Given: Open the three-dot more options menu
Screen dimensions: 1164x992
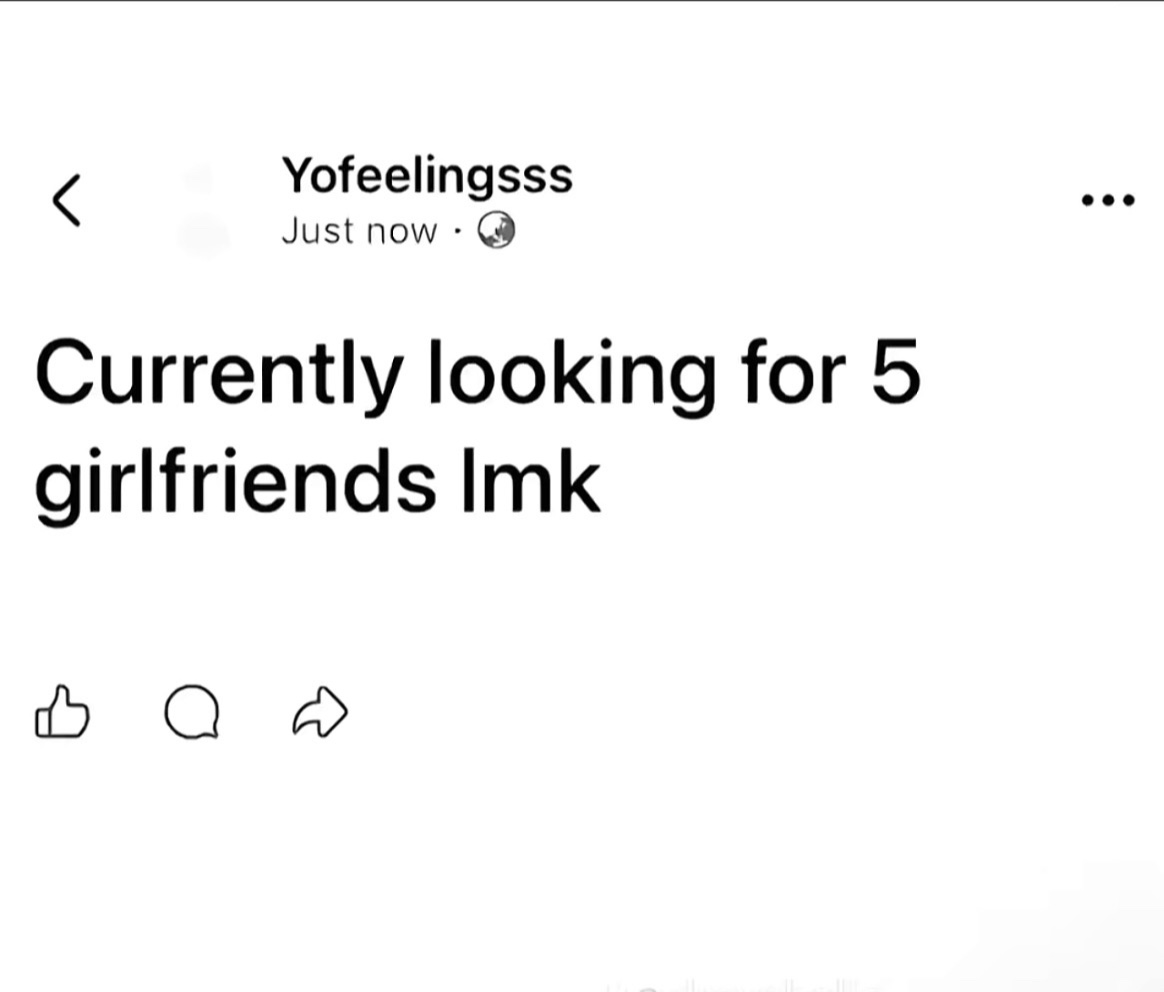Looking at the screenshot, I should [x=1108, y=199].
